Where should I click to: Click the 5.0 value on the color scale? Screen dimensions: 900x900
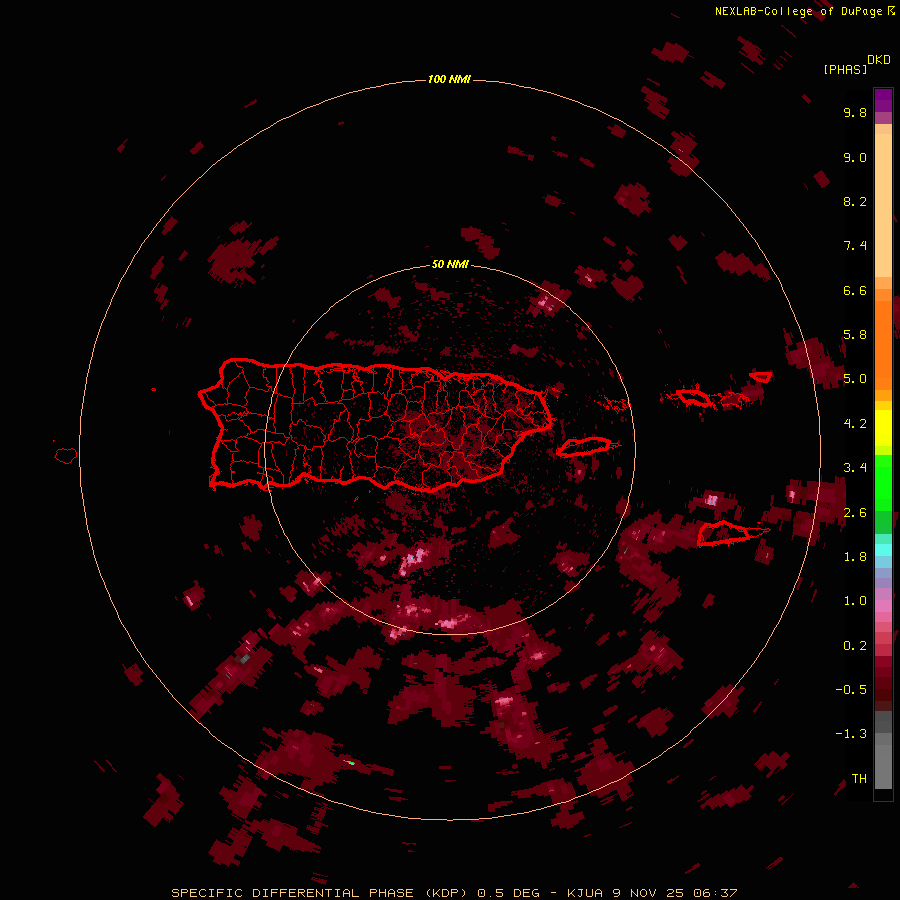[x=855, y=379]
